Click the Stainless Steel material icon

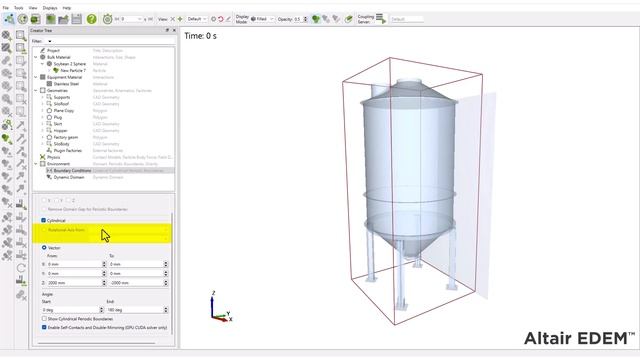pos(49,84)
